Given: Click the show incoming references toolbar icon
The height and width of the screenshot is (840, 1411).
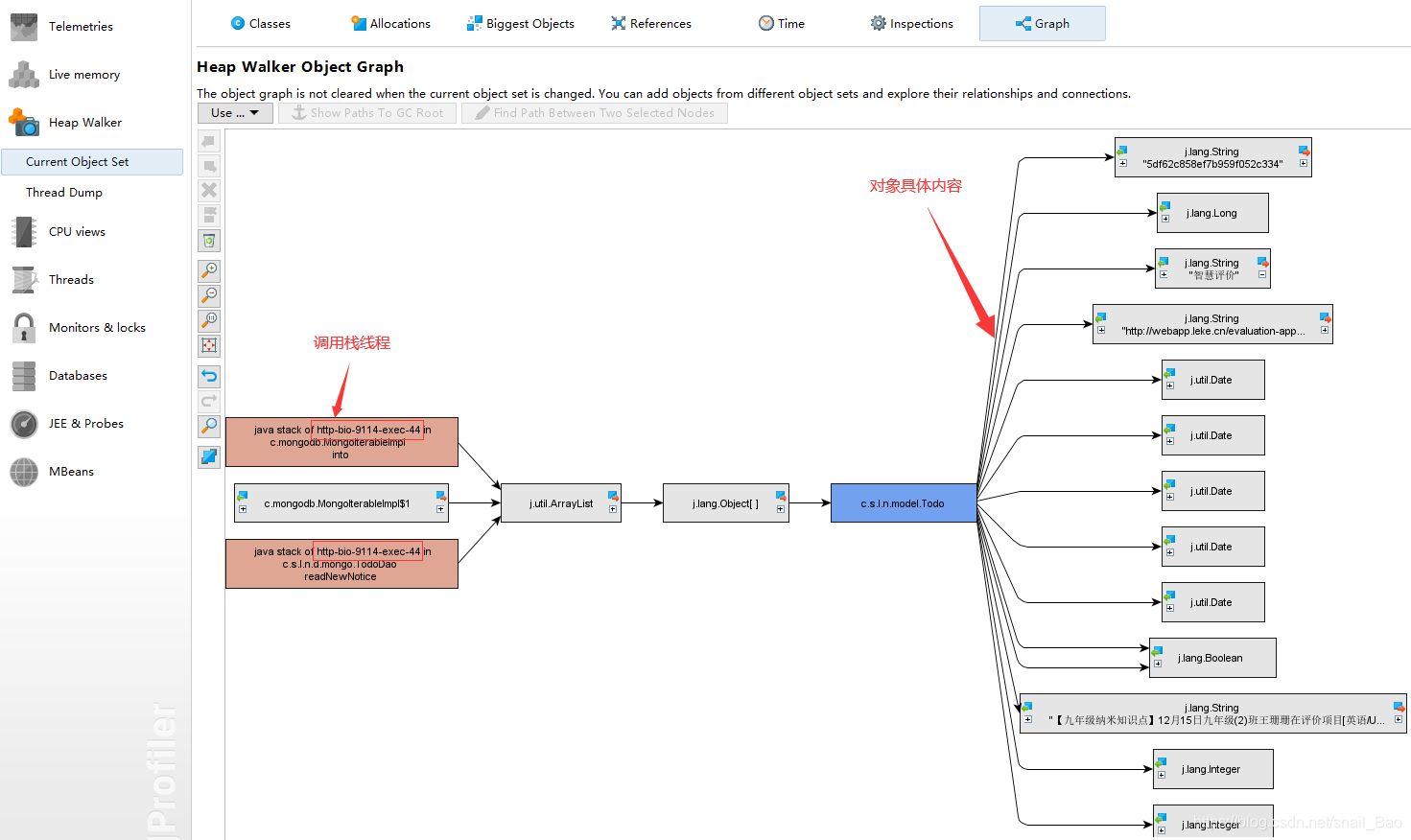Looking at the screenshot, I should [209, 141].
